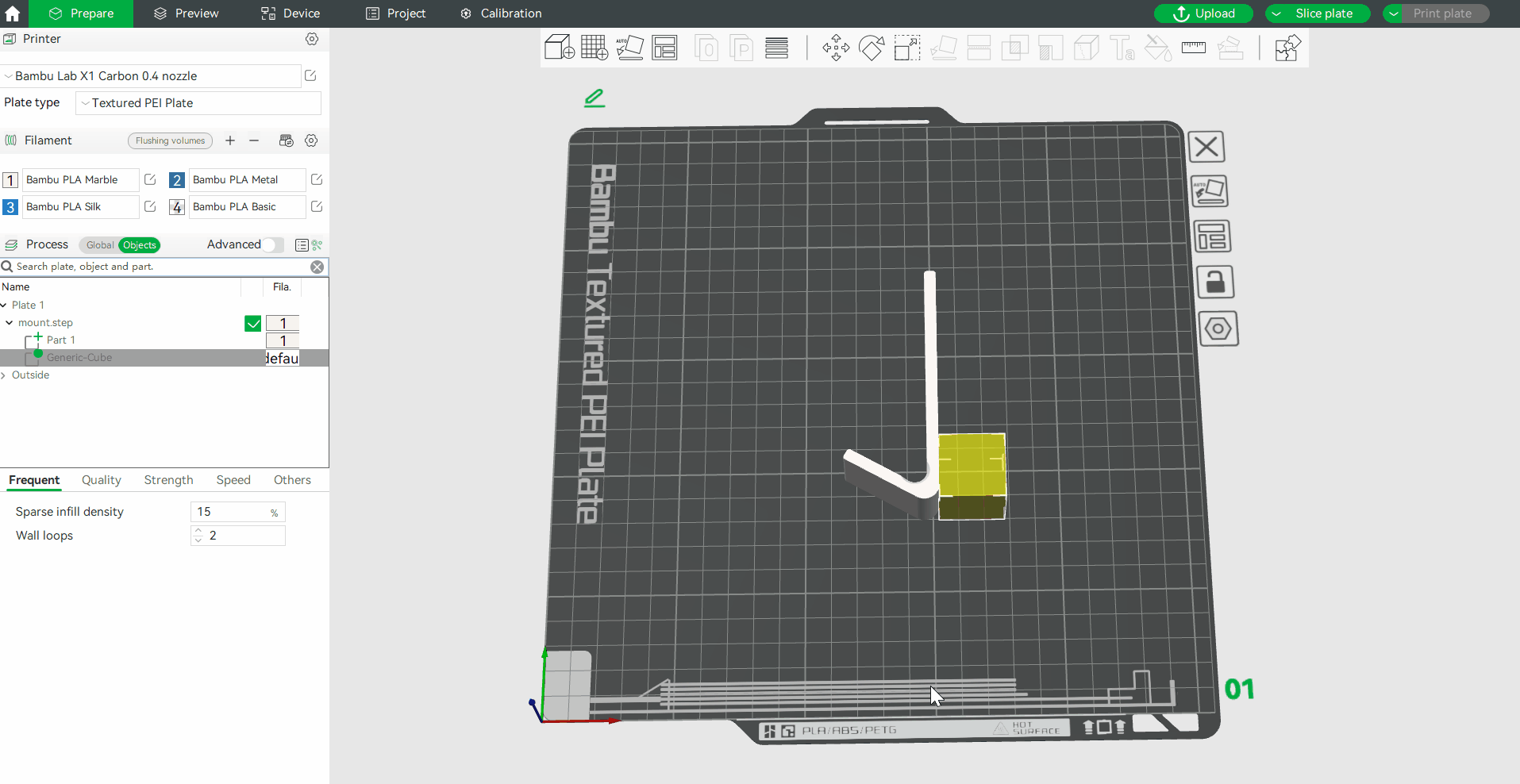The height and width of the screenshot is (784, 1520).
Task: Click the Add plate grid icon
Action: coord(595,48)
